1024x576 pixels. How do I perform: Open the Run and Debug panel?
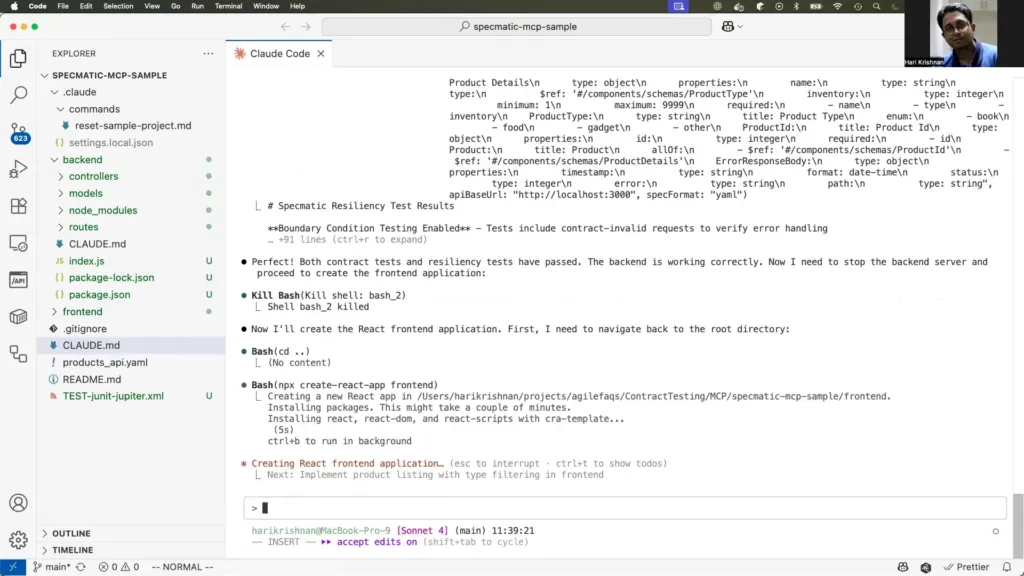(18, 168)
